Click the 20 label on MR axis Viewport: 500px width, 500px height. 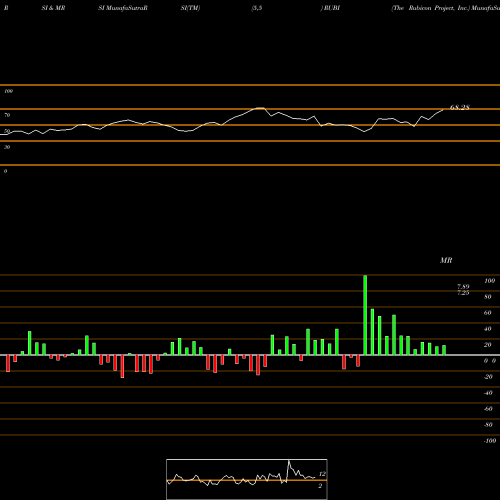point(488,345)
